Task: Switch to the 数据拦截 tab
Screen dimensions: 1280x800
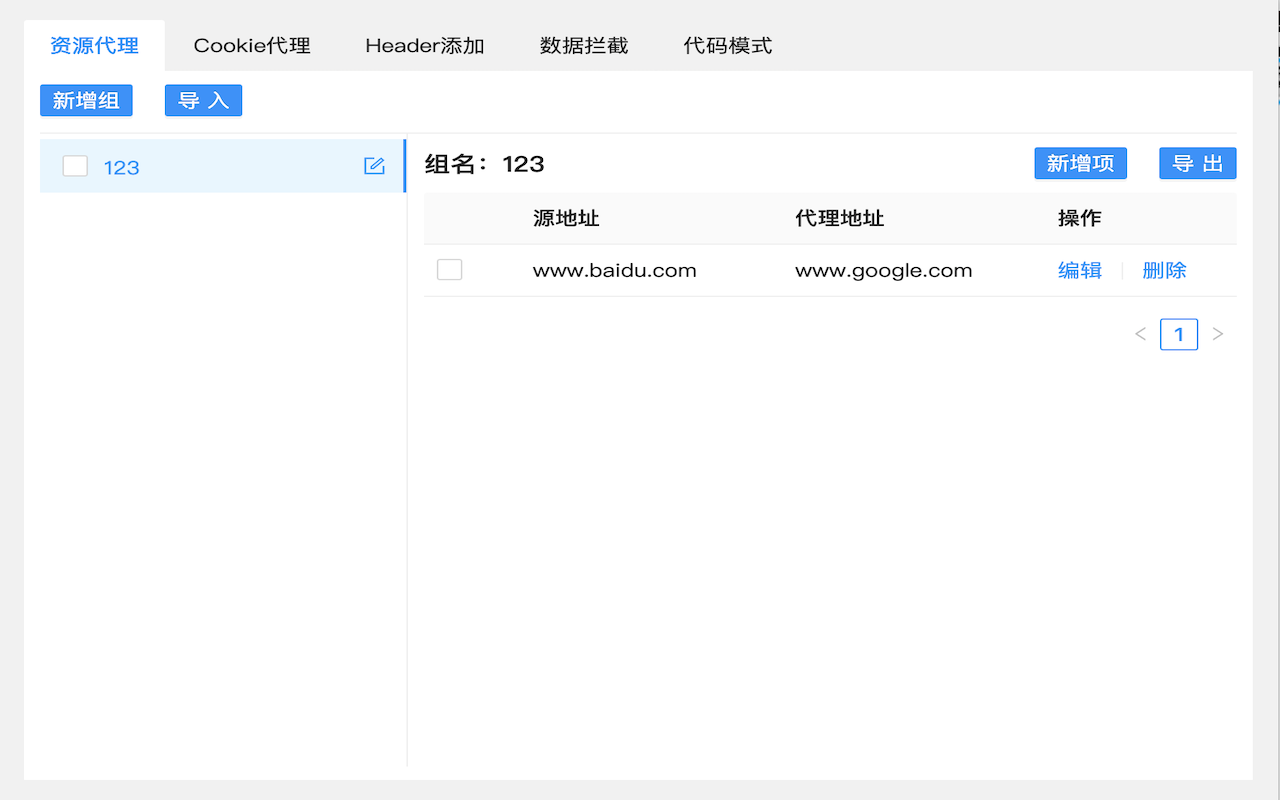Action: click(x=584, y=45)
